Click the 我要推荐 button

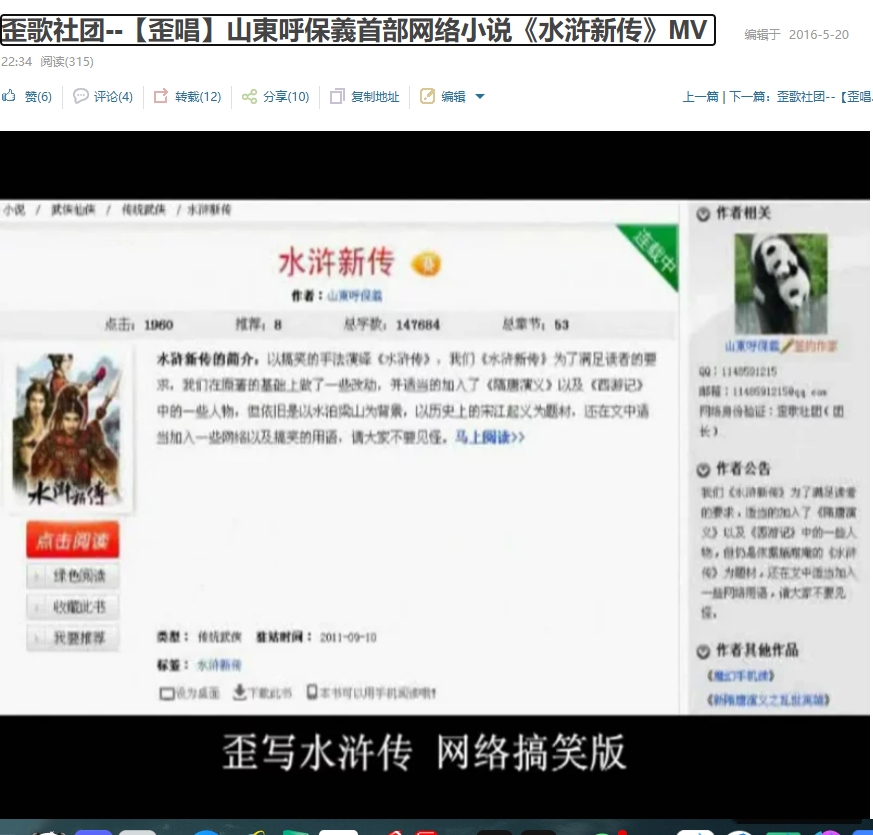tap(73, 638)
